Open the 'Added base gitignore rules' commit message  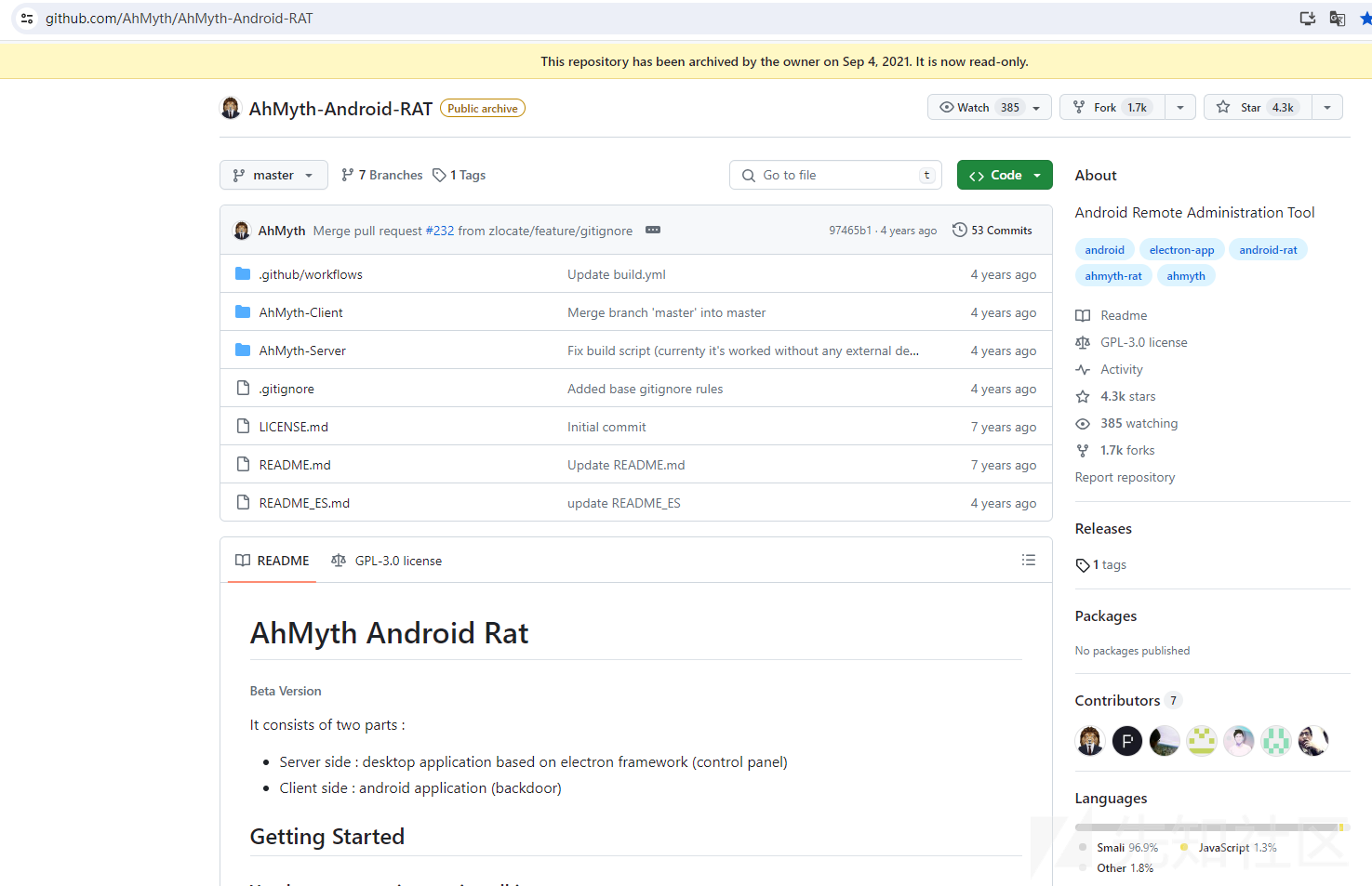click(x=645, y=389)
